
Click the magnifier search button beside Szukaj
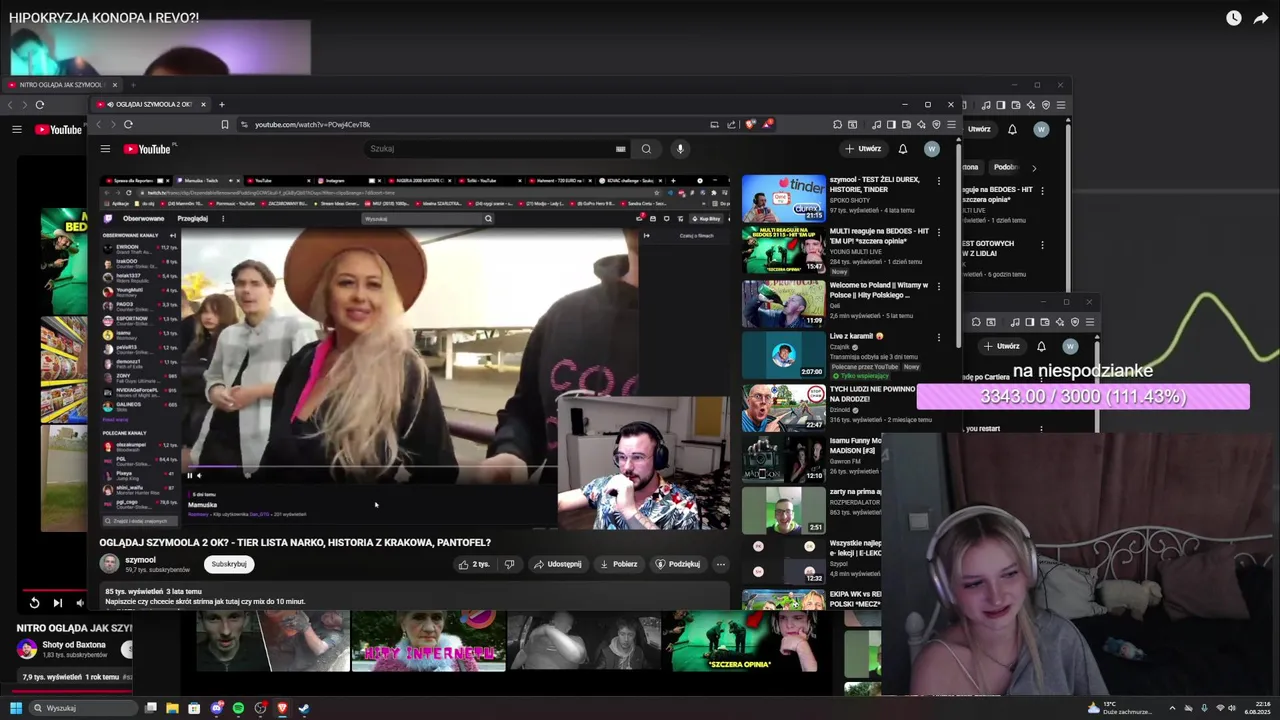tap(646, 149)
